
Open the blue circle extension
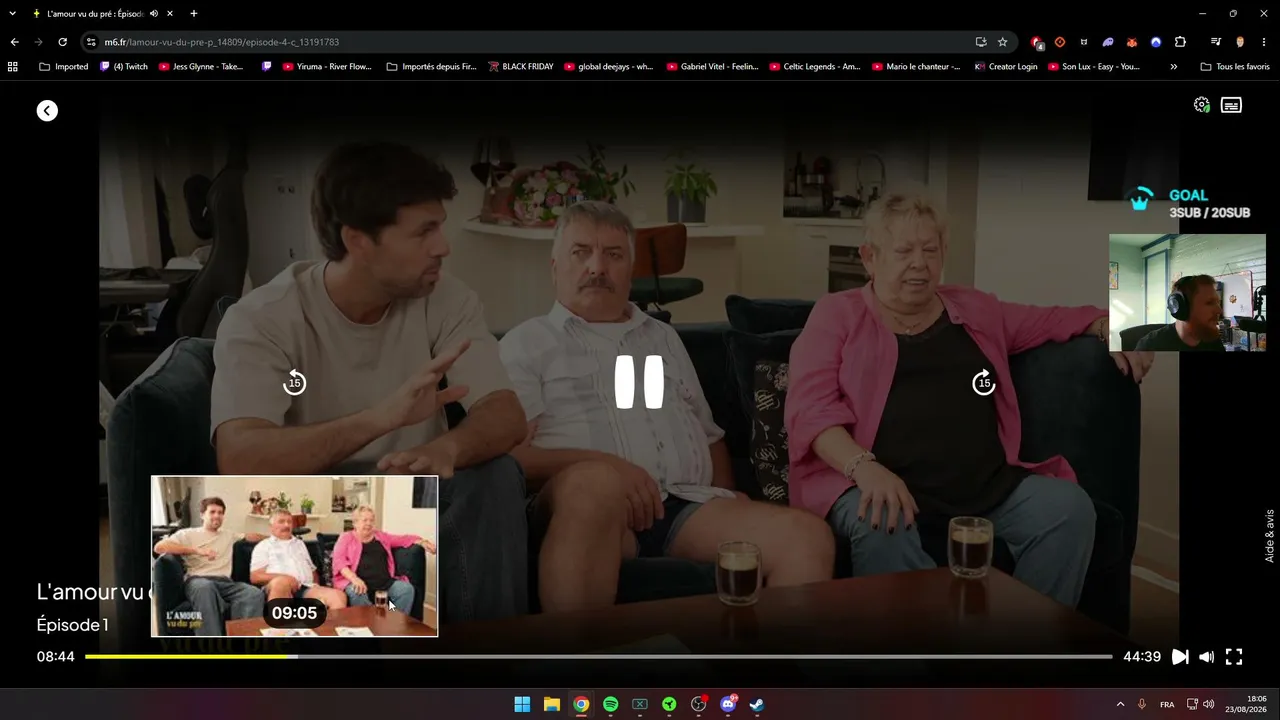(x=1156, y=42)
